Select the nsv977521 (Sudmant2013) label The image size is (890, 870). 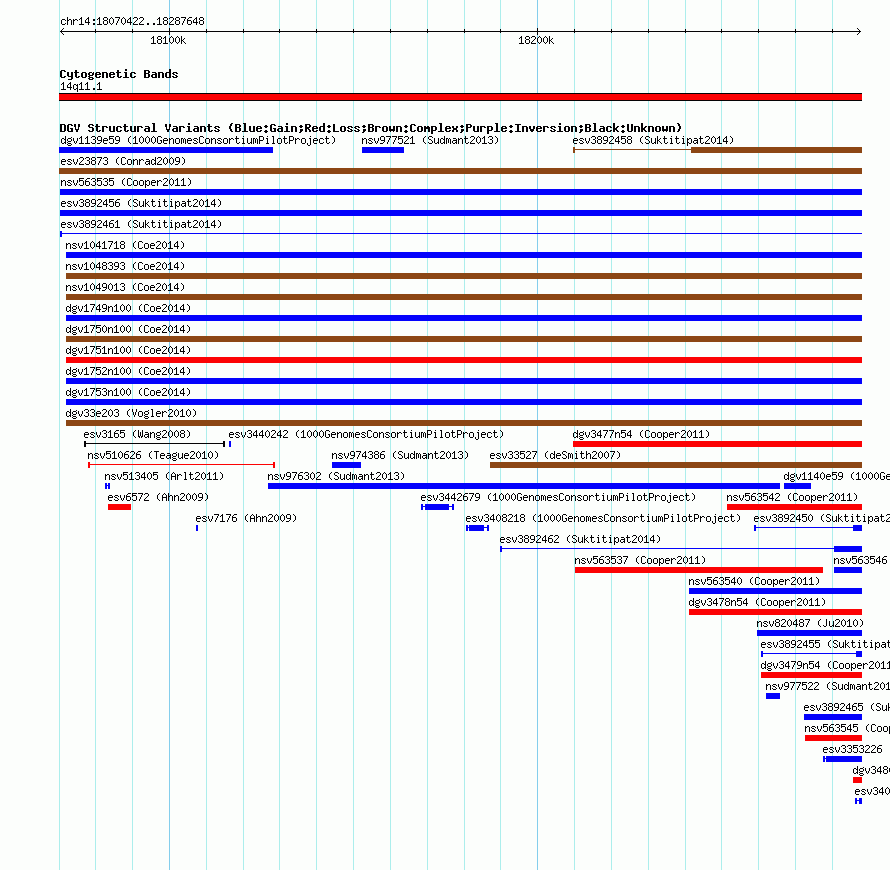point(430,140)
